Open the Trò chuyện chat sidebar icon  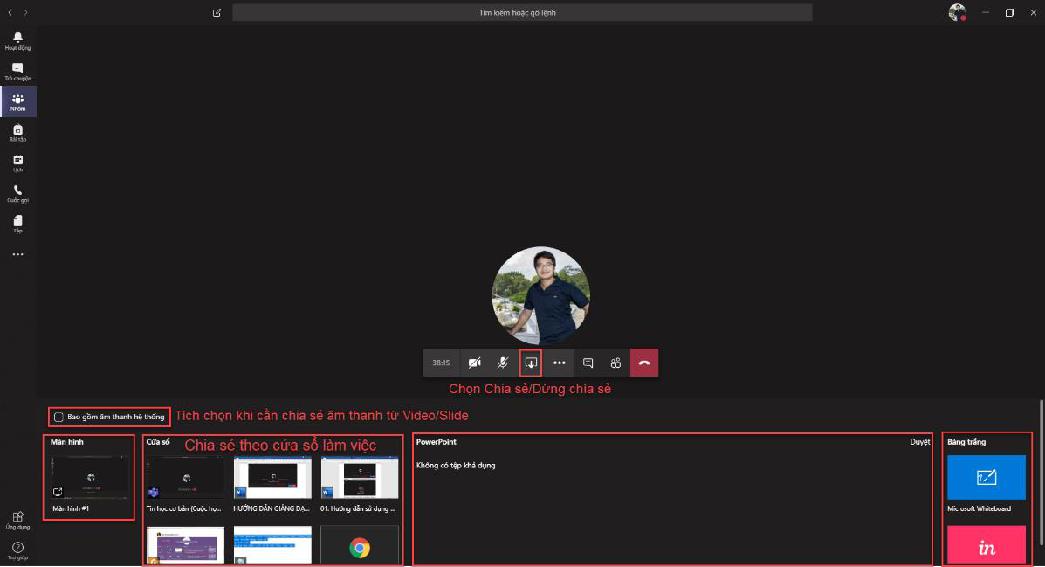[18, 70]
